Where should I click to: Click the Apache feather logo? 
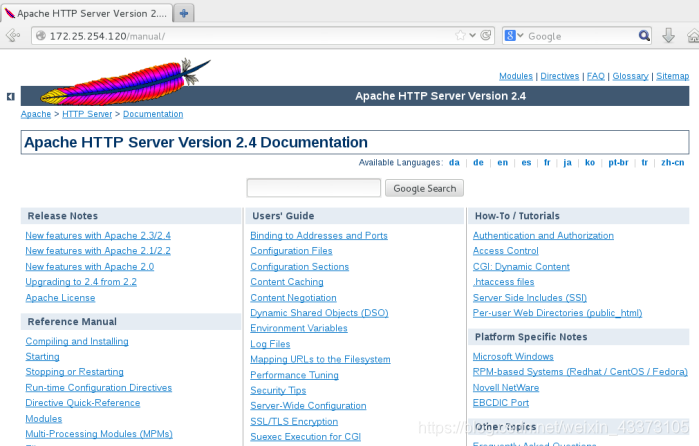click(125, 81)
